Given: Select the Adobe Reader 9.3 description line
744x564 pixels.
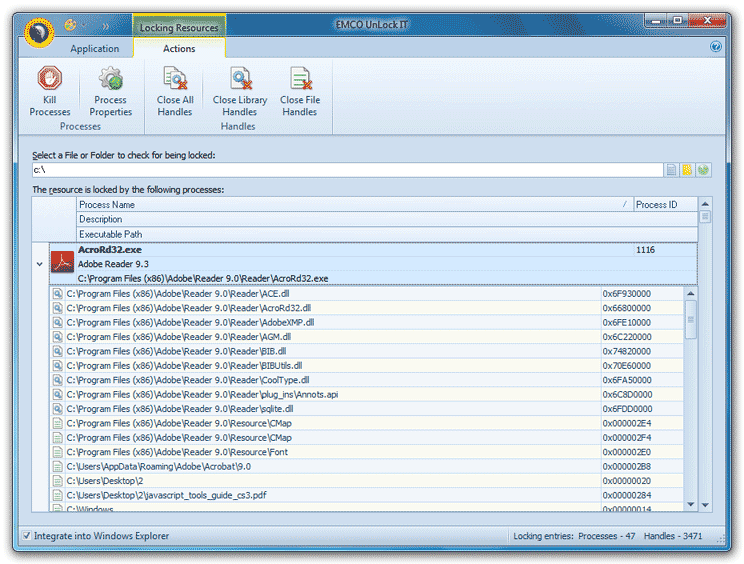Looking at the screenshot, I should point(113,264).
